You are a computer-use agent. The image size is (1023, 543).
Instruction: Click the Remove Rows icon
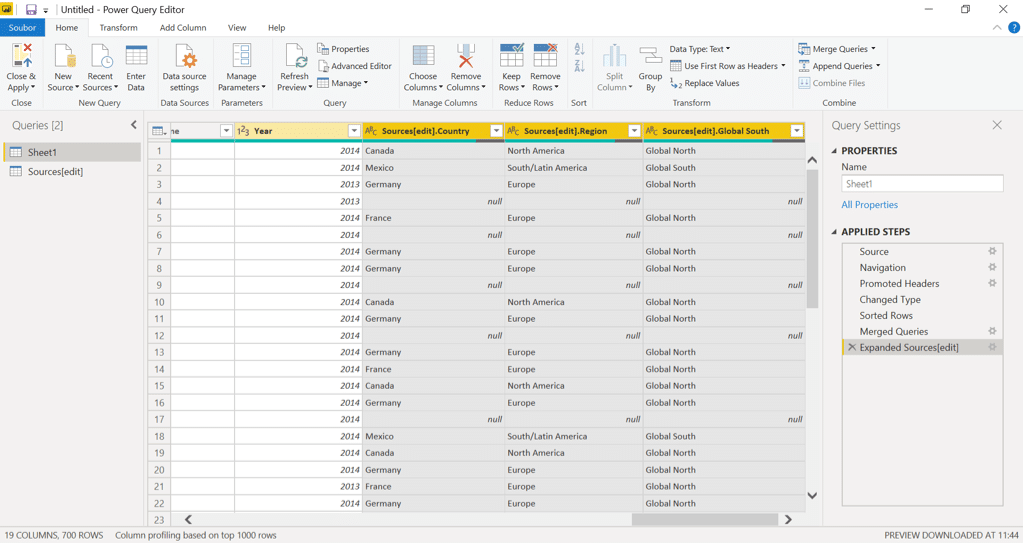coord(545,56)
